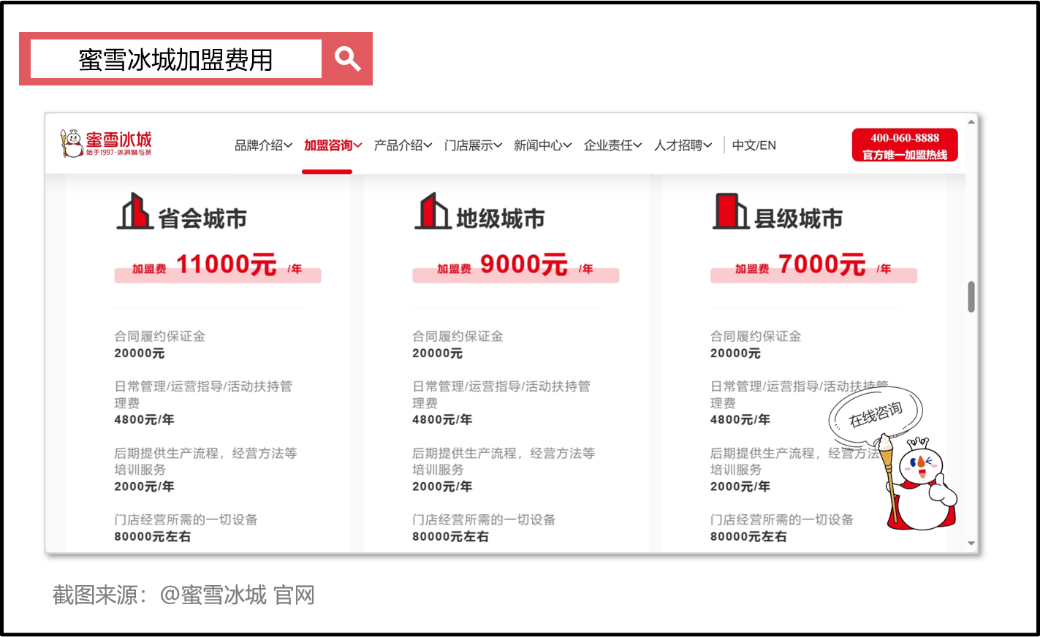1040x637 pixels.
Task: Click the search field with 蜜雪冰城加盟费用
Action: click(x=176, y=59)
